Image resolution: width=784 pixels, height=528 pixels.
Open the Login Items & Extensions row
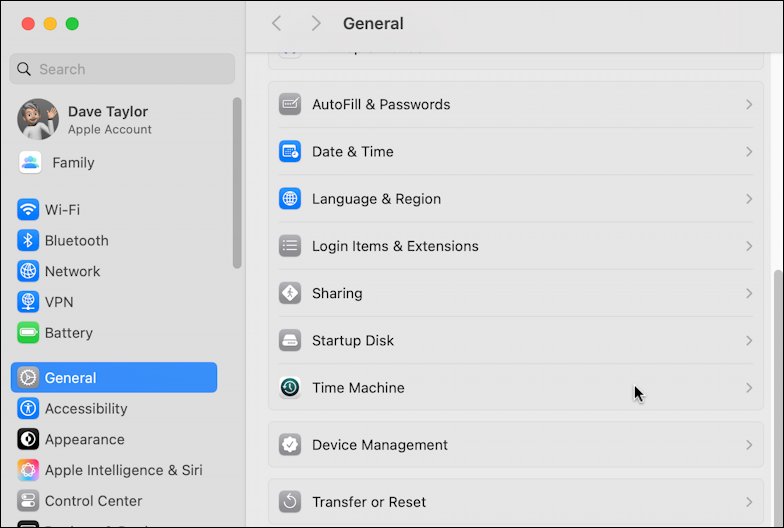pos(516,246)
